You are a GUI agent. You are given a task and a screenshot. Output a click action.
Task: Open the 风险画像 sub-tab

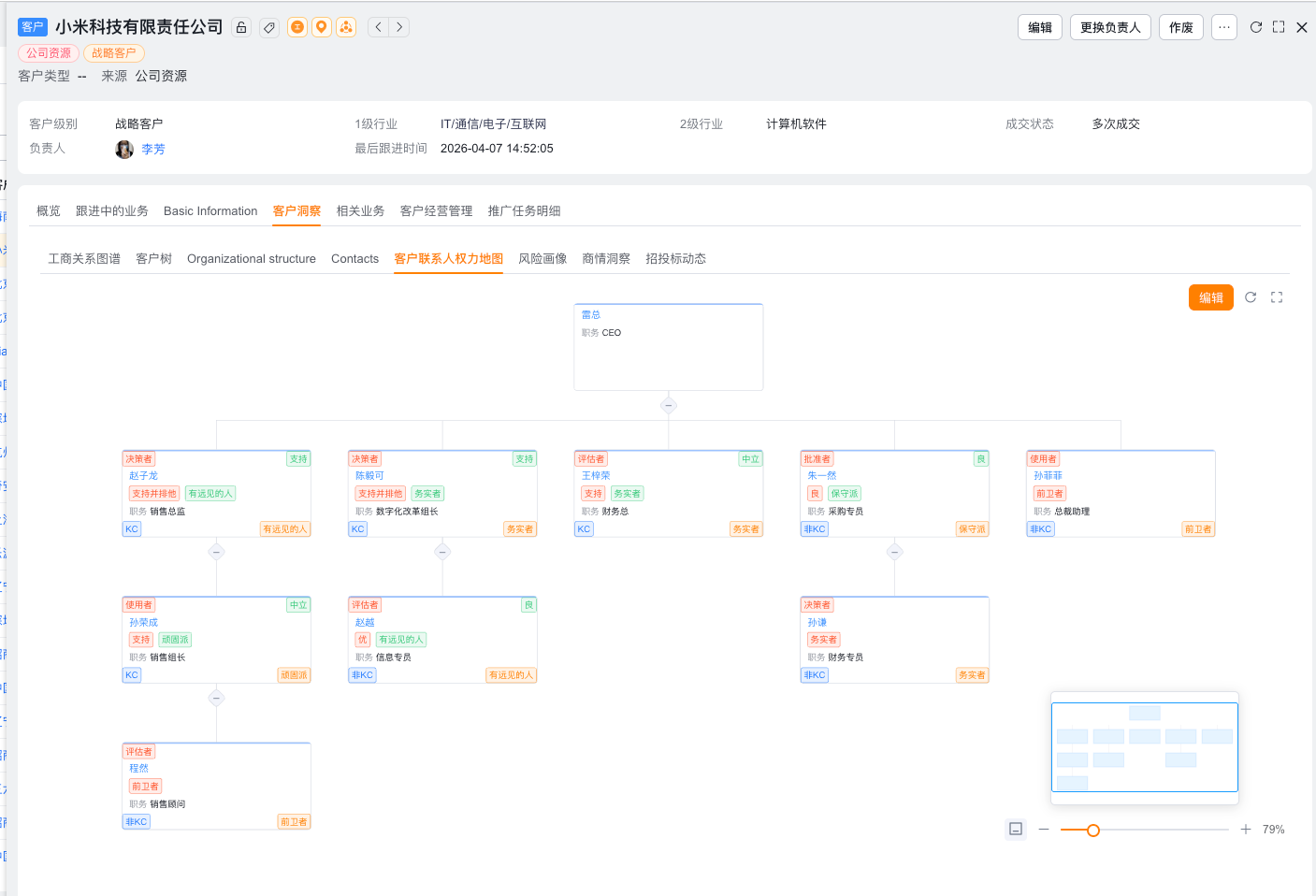pos(542,259)
